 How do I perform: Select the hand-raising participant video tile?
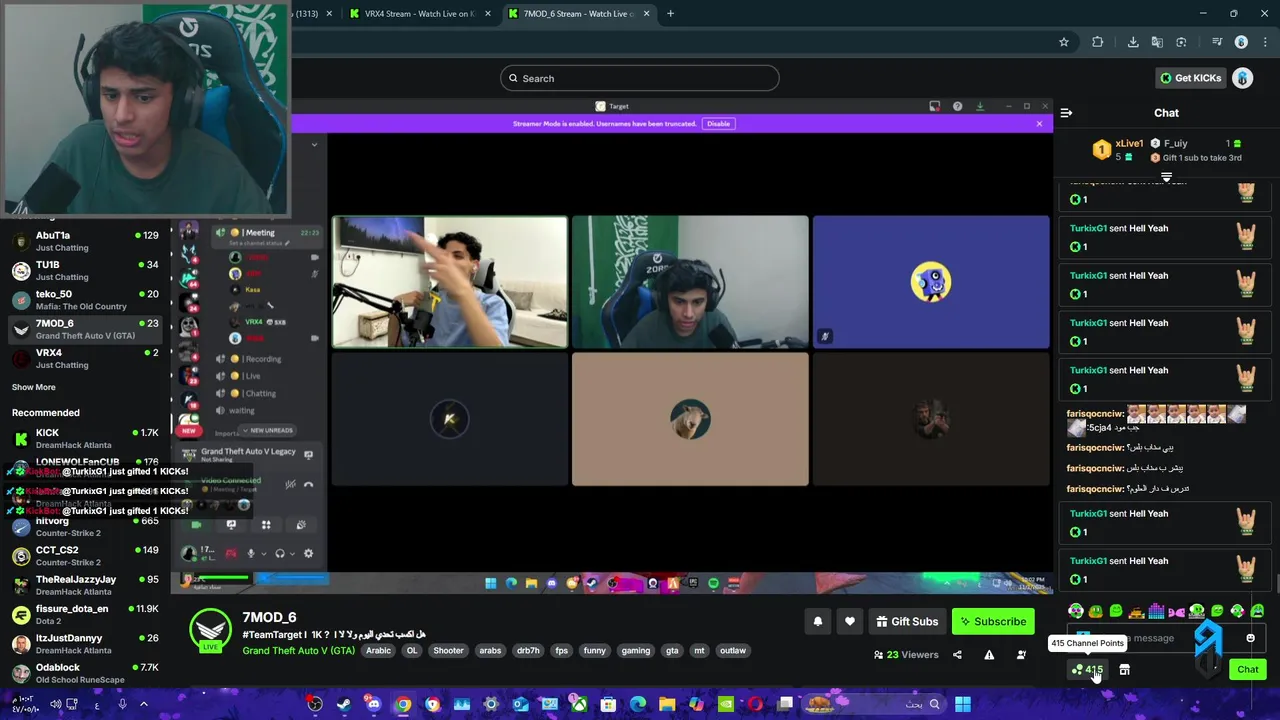click(449, 282)
